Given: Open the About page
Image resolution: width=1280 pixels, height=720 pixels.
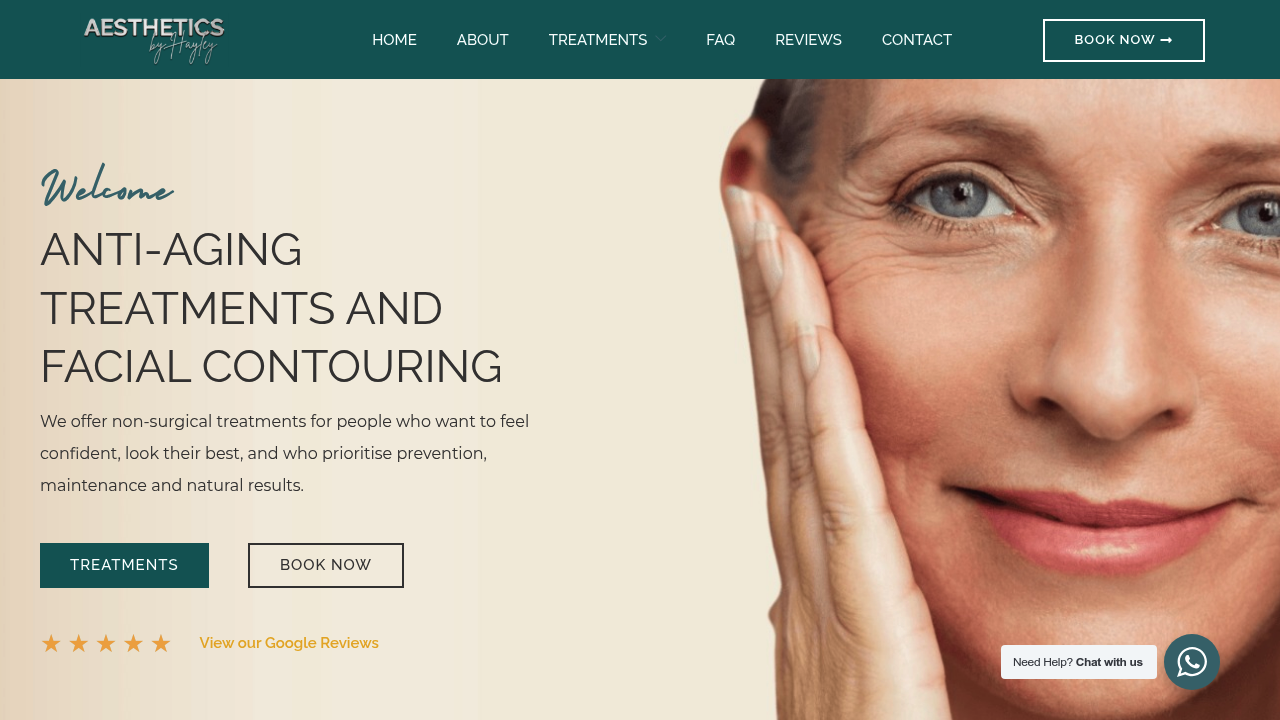Looking at the screenshot, I should click(x=483, y=40).
